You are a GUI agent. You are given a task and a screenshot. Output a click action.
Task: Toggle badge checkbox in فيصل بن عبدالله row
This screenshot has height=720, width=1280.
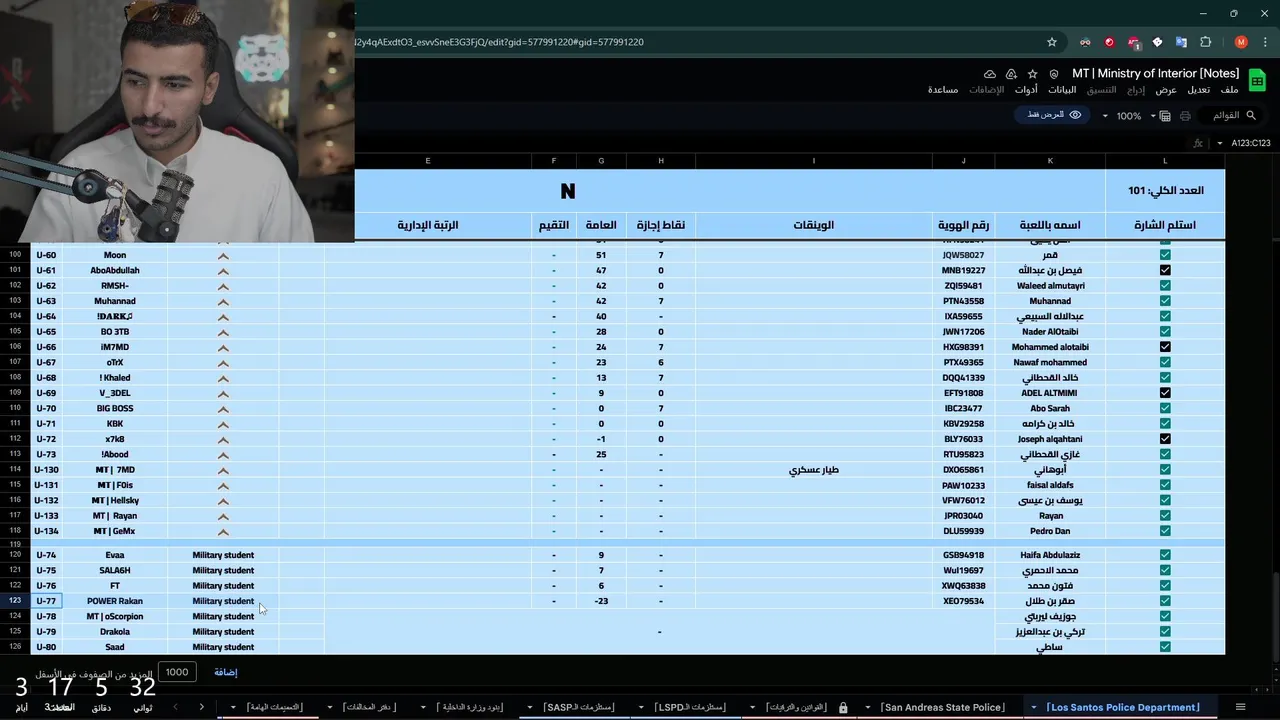pos(1165,270)
